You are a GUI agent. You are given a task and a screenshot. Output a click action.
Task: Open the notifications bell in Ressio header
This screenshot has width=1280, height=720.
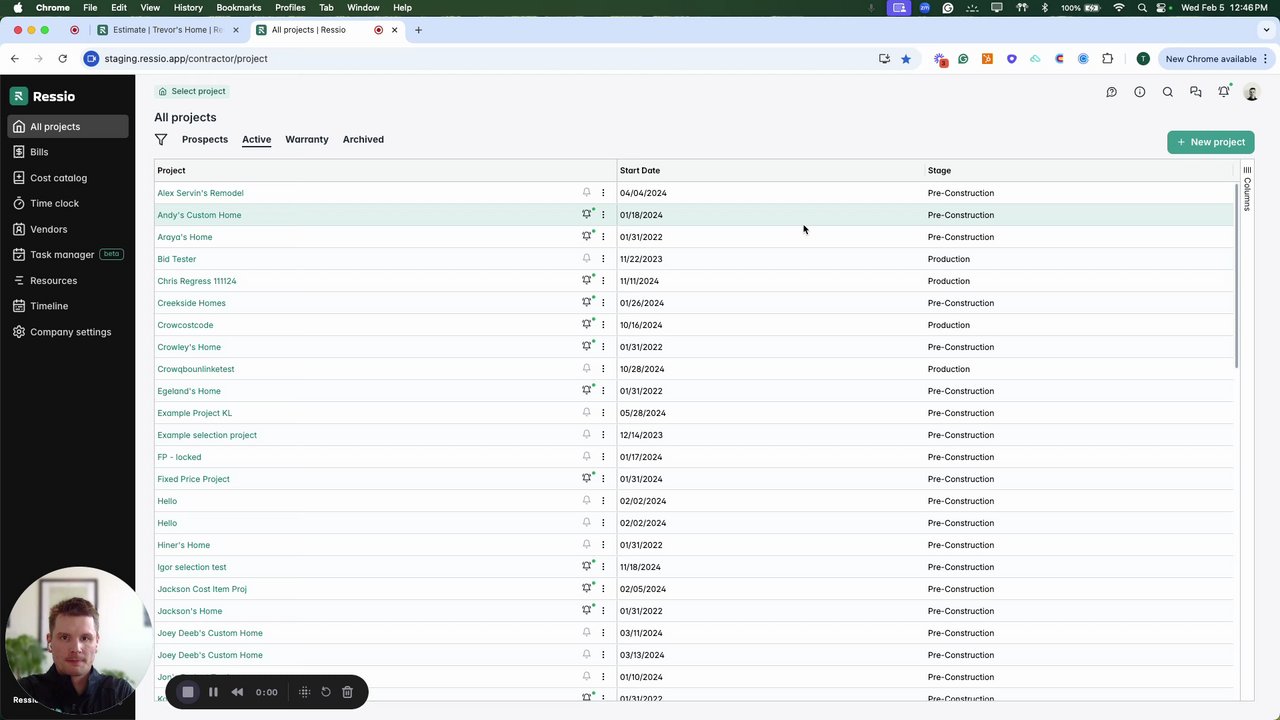1223,92
